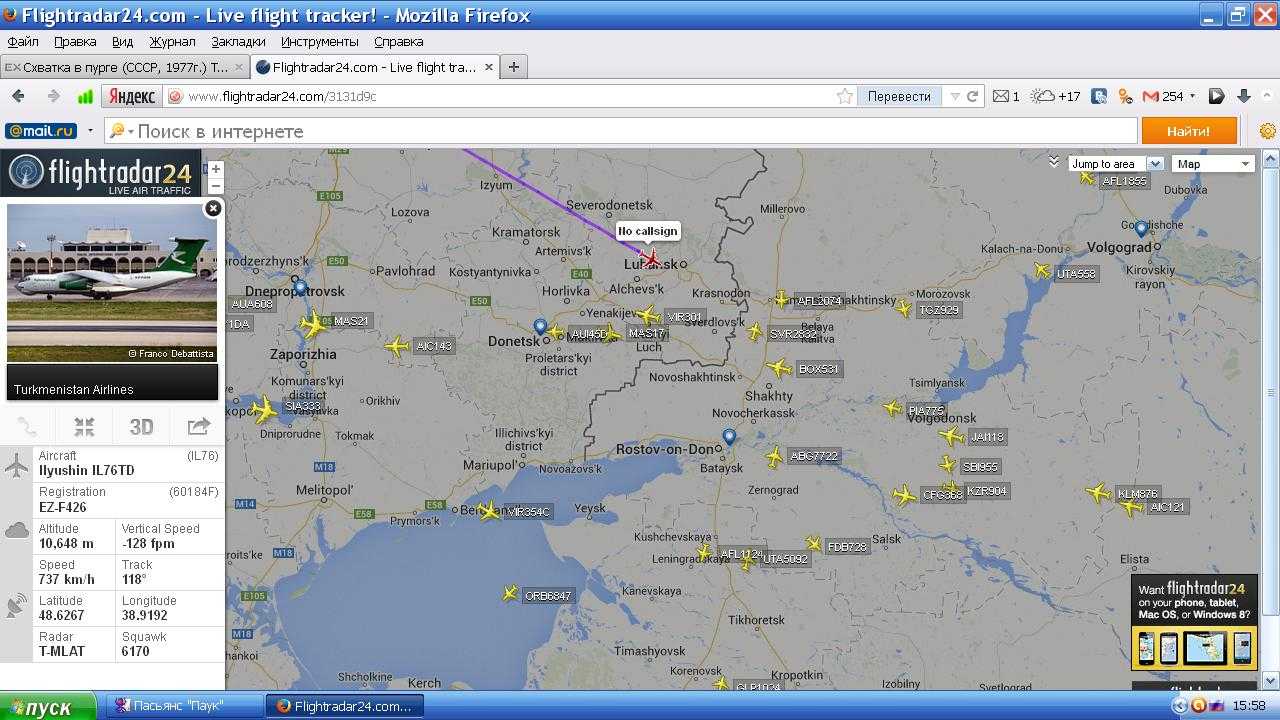The width and height of the screenshot is (1280, 720).
Task: Open mail.ru toolbar settings gear
Action: click(1268, 131)
